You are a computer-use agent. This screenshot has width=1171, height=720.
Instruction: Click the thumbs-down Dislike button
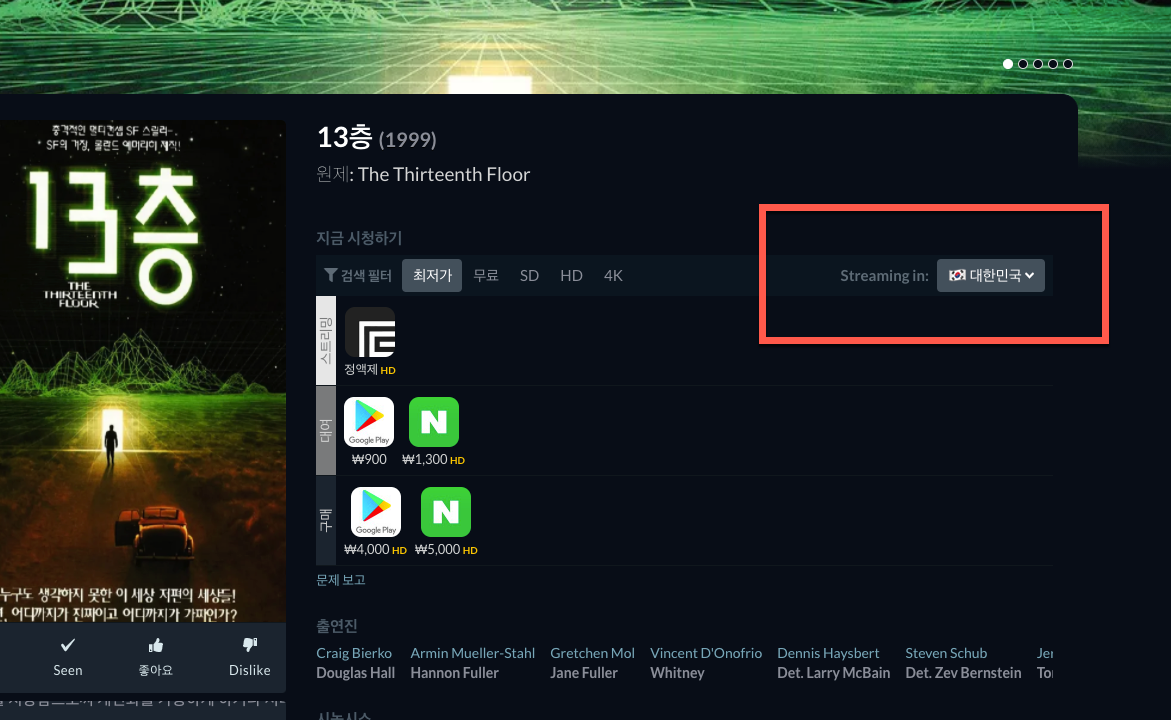[x=249, y=657]
